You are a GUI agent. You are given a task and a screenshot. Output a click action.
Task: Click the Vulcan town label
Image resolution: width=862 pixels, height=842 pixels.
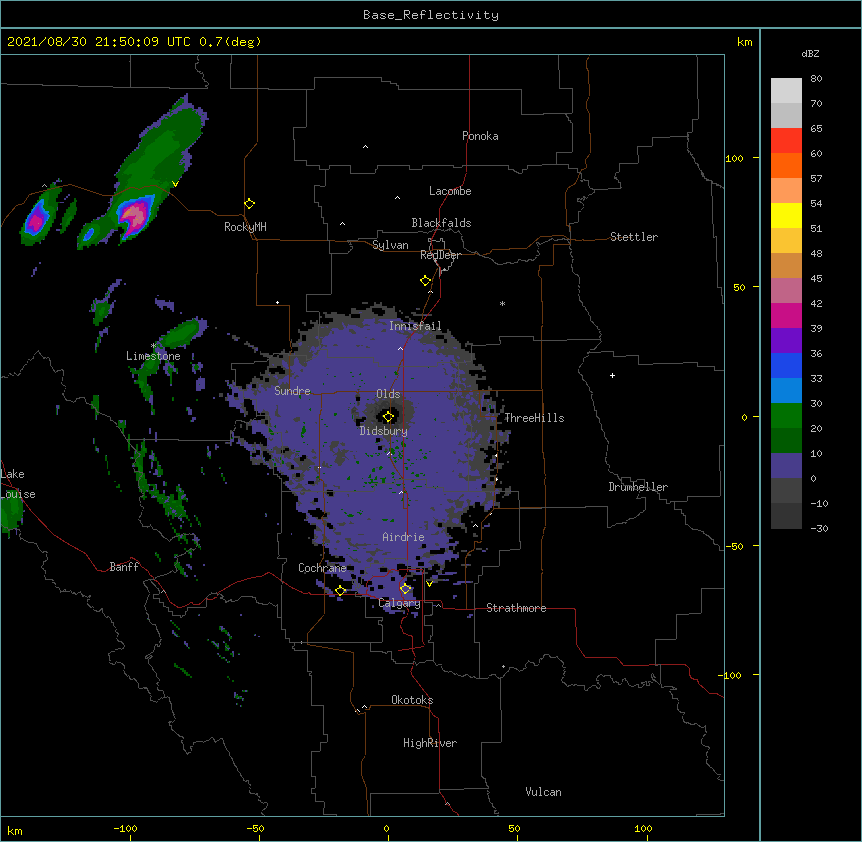click(543, 792)
